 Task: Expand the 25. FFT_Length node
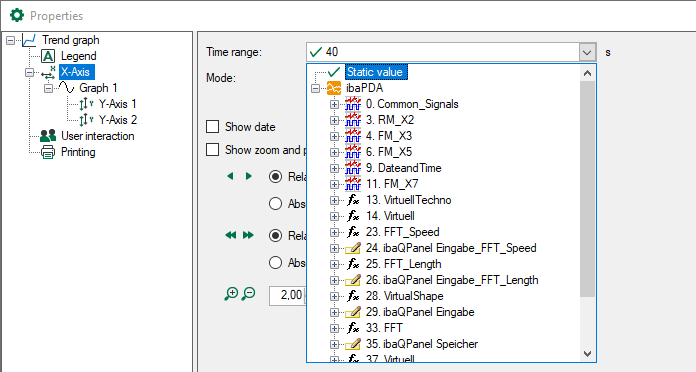334,264
